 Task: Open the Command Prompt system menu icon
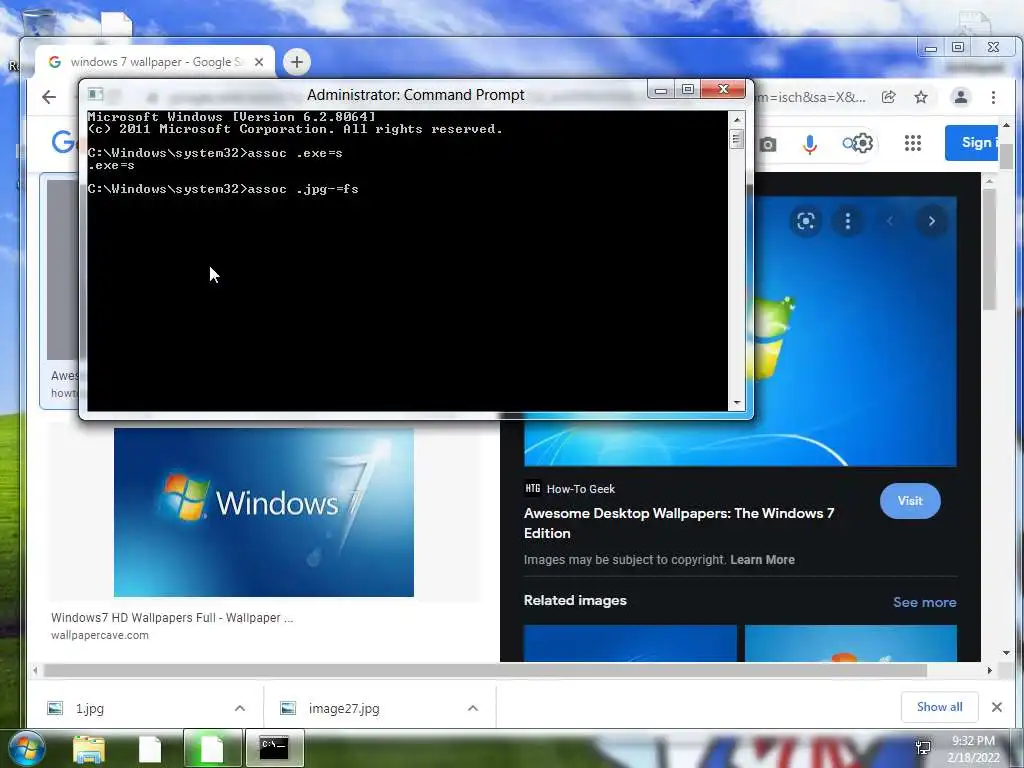[95, 94]
